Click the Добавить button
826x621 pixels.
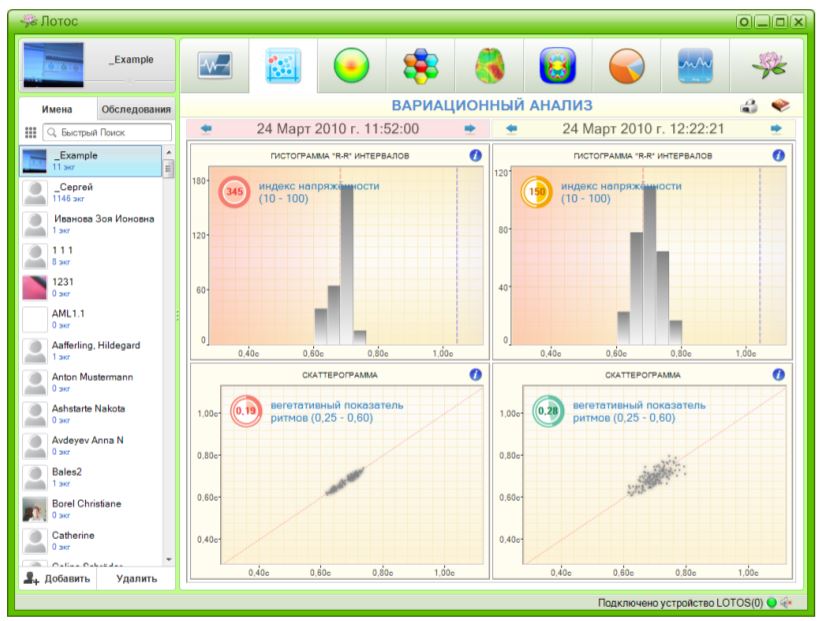[x=58, y=578]
